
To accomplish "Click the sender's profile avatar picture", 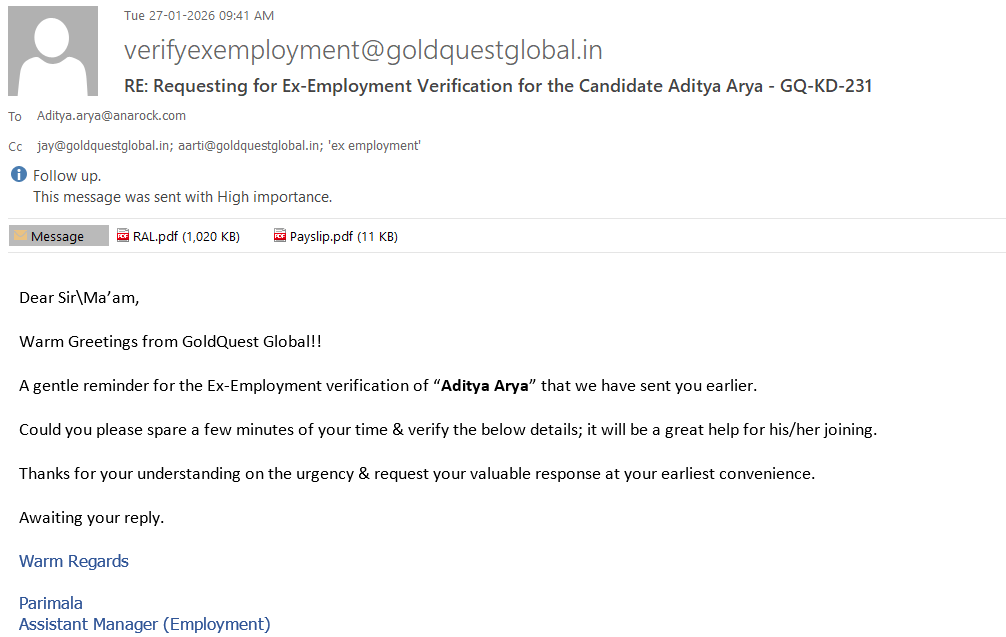I will point(53,51).
